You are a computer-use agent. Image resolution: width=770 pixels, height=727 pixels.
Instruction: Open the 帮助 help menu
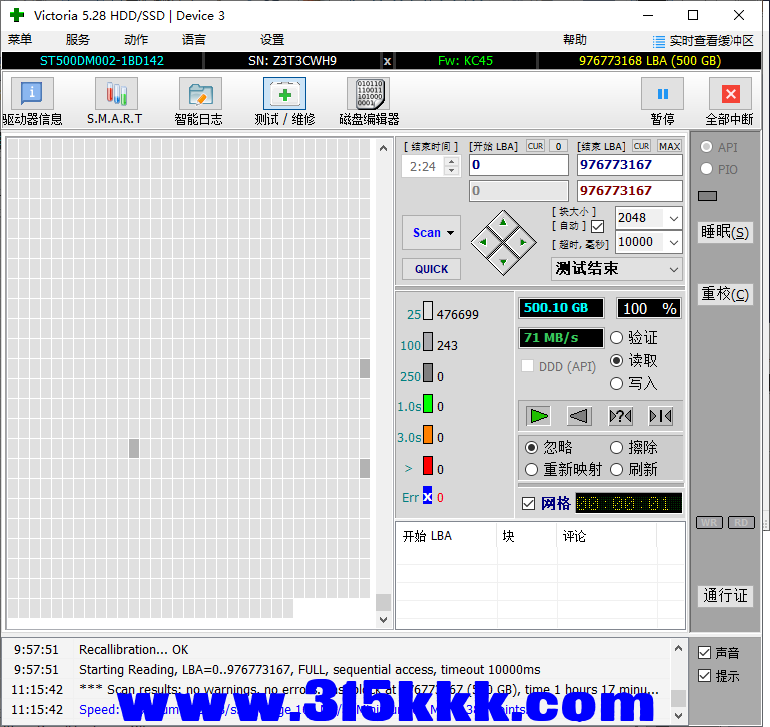tap(575, 40)
